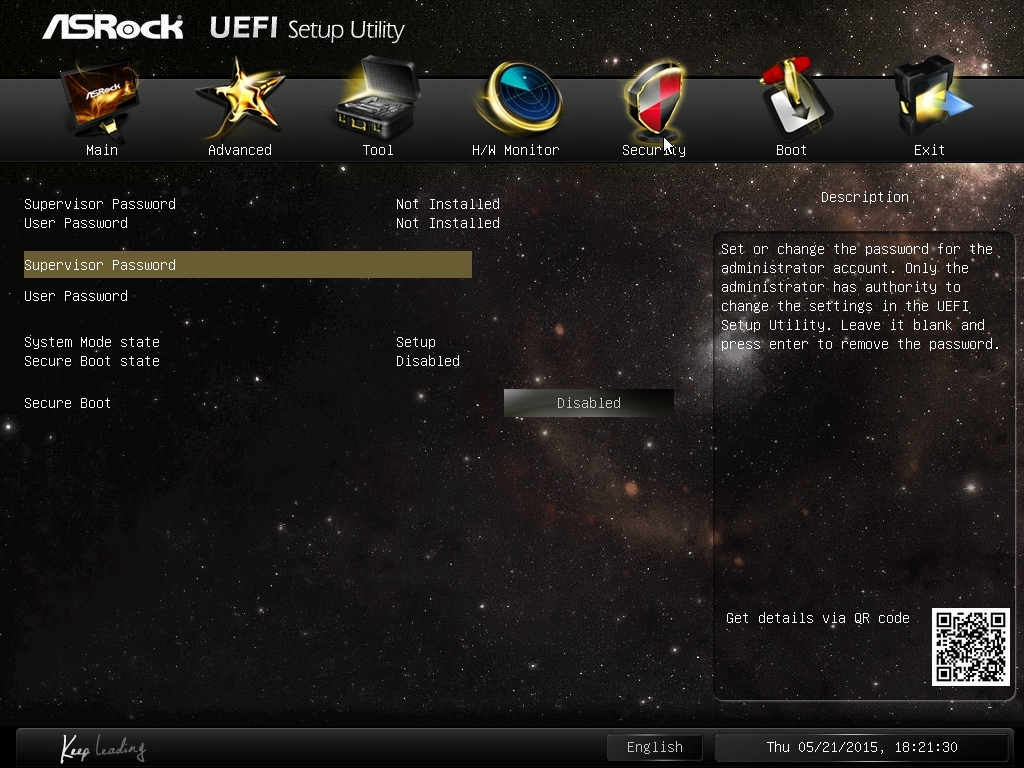Click the 'Setup' system mode value
Viewport: 1024px width, 768px height.
click(x=415, y=342)
